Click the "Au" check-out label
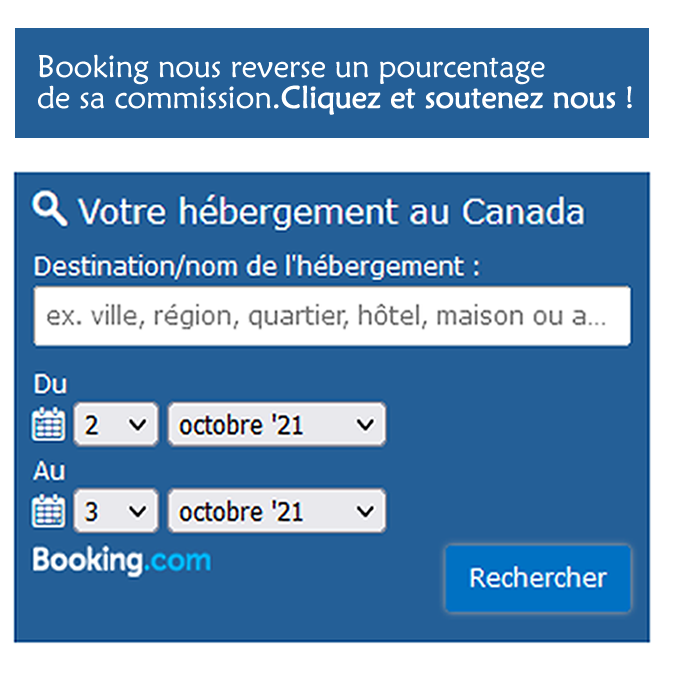The image size is (700, 700). (x=49, y=471)
